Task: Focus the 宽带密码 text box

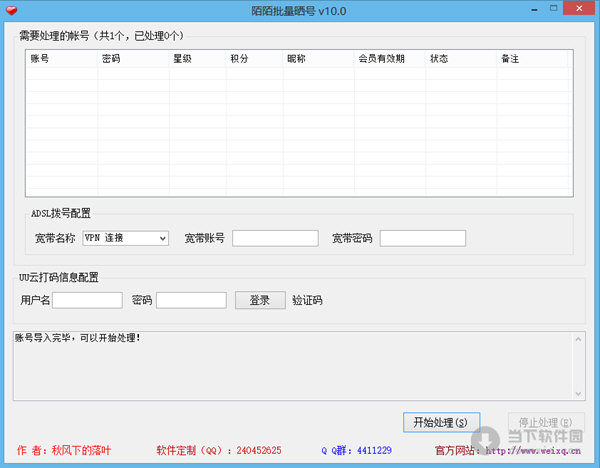Action: point(422,238)
